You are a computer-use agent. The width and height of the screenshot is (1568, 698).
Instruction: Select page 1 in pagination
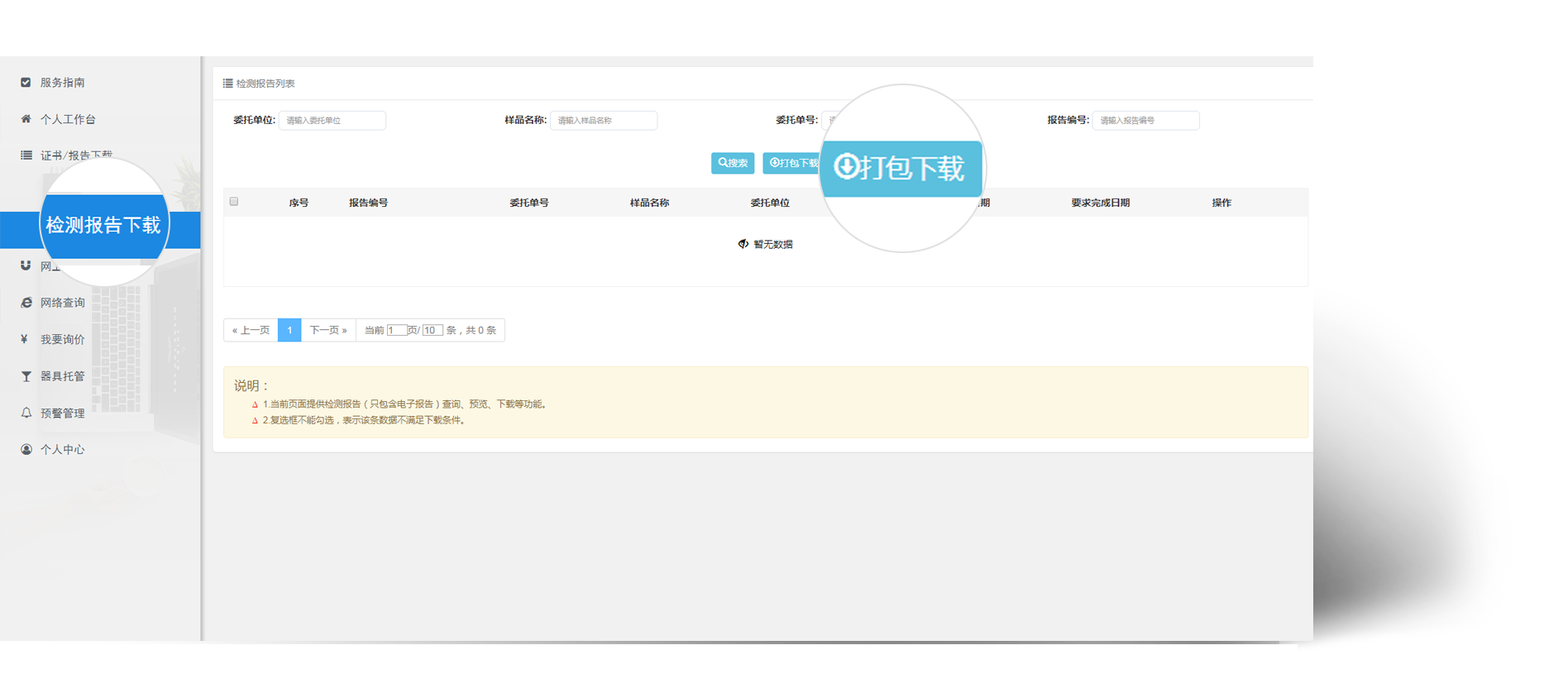289,330
